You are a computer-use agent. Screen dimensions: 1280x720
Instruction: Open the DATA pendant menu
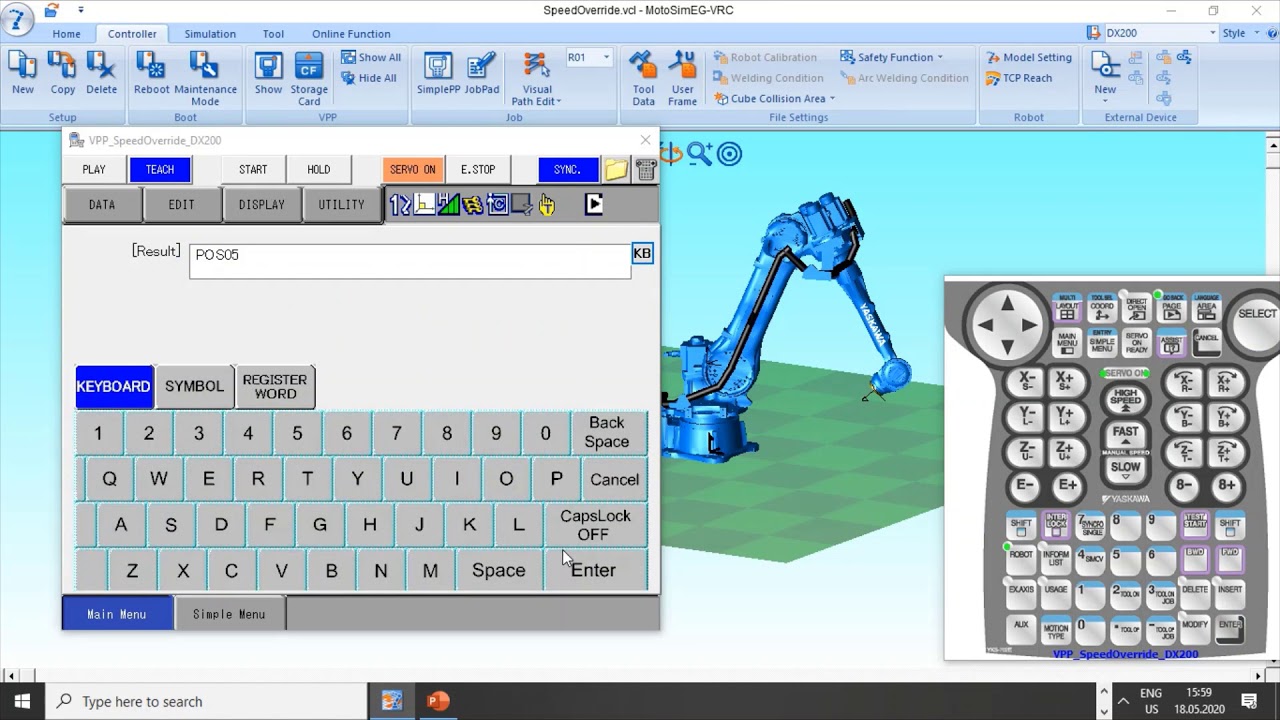coord(102,205)
